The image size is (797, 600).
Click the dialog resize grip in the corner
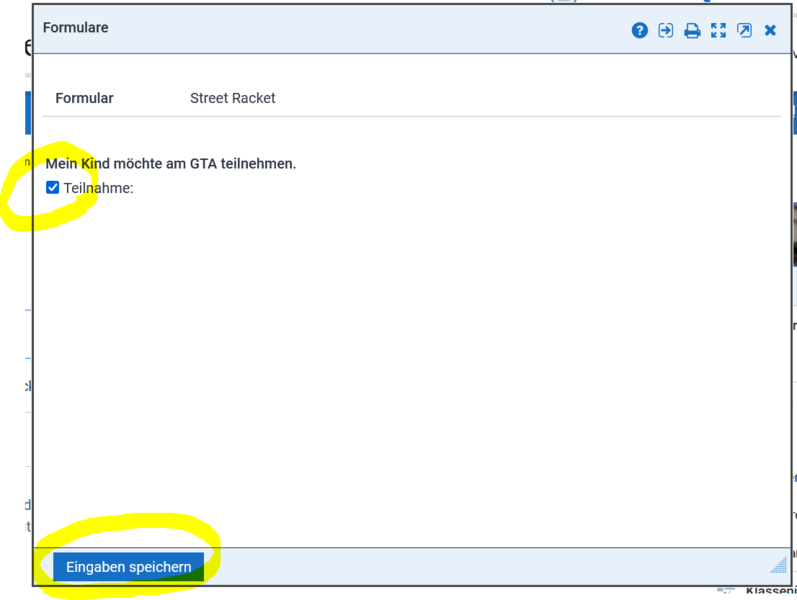tap(778, 564)
